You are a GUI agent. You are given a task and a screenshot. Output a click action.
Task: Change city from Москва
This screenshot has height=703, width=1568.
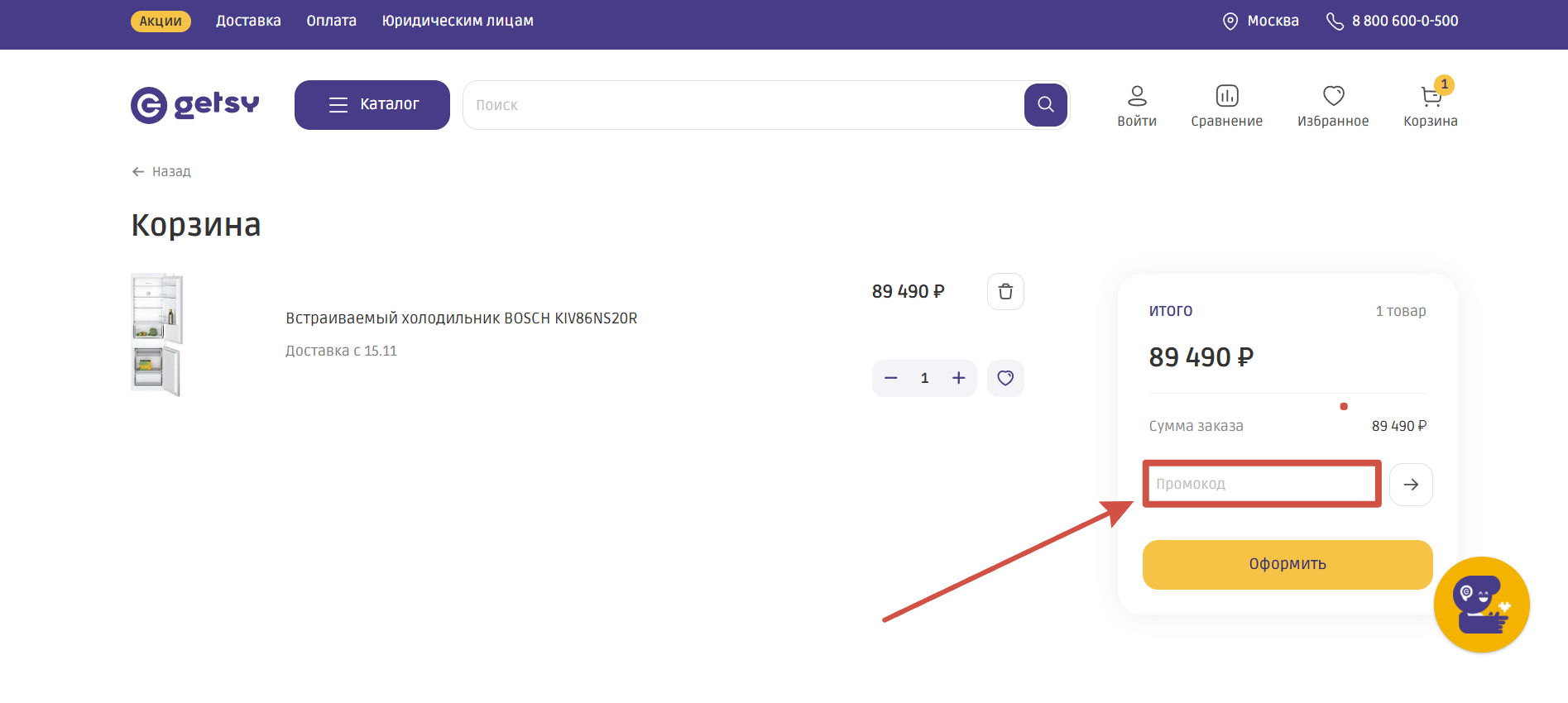pos(1261,21)
